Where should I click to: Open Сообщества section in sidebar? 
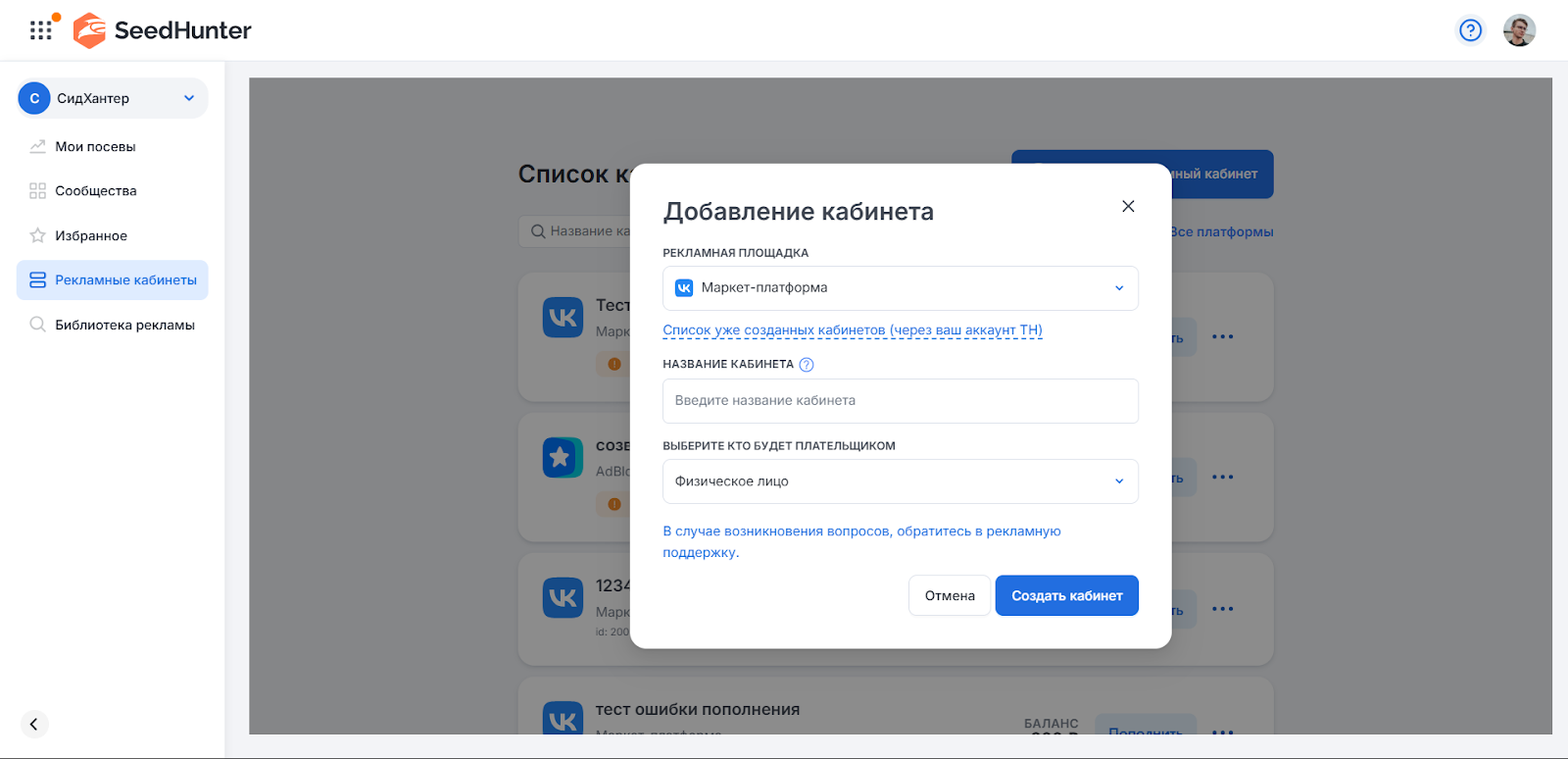coord(95,191)
